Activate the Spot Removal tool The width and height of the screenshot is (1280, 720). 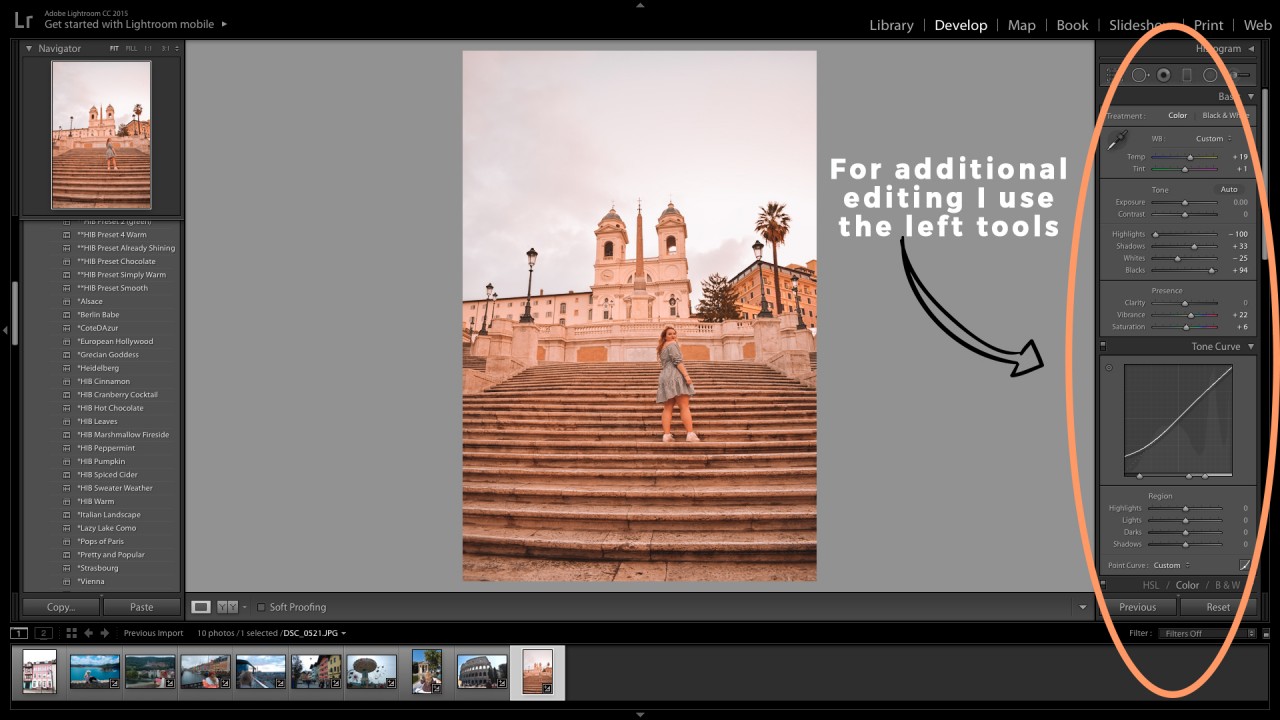coord(1139,75)
